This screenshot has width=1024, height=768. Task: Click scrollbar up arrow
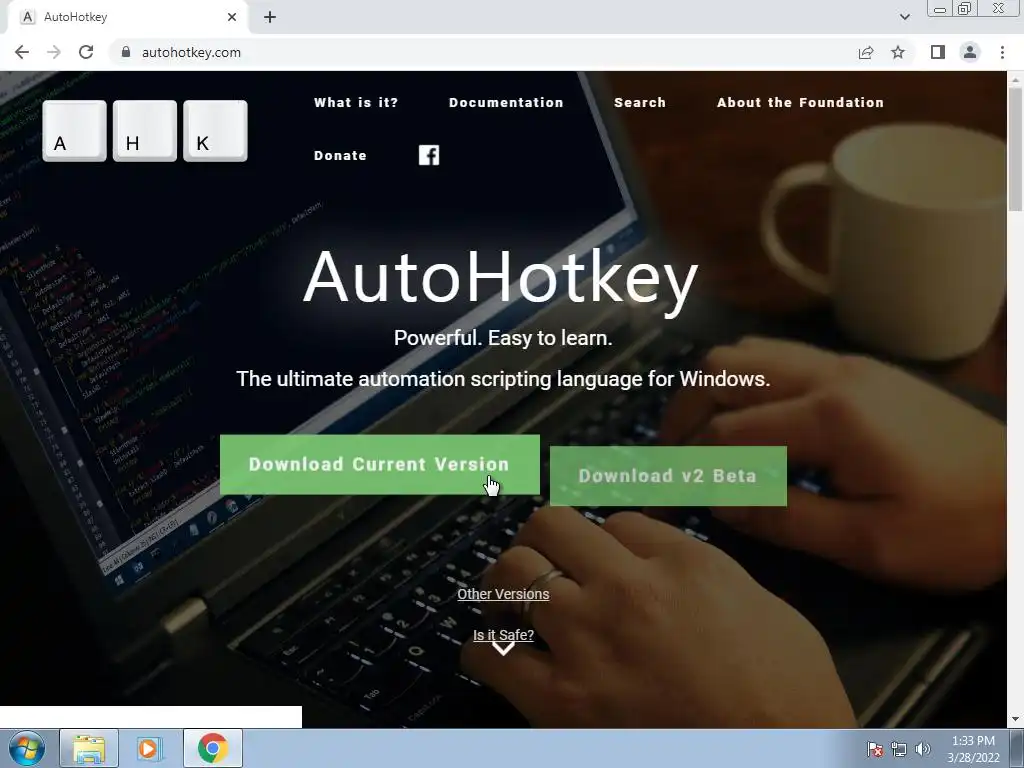click(1015, 78)
